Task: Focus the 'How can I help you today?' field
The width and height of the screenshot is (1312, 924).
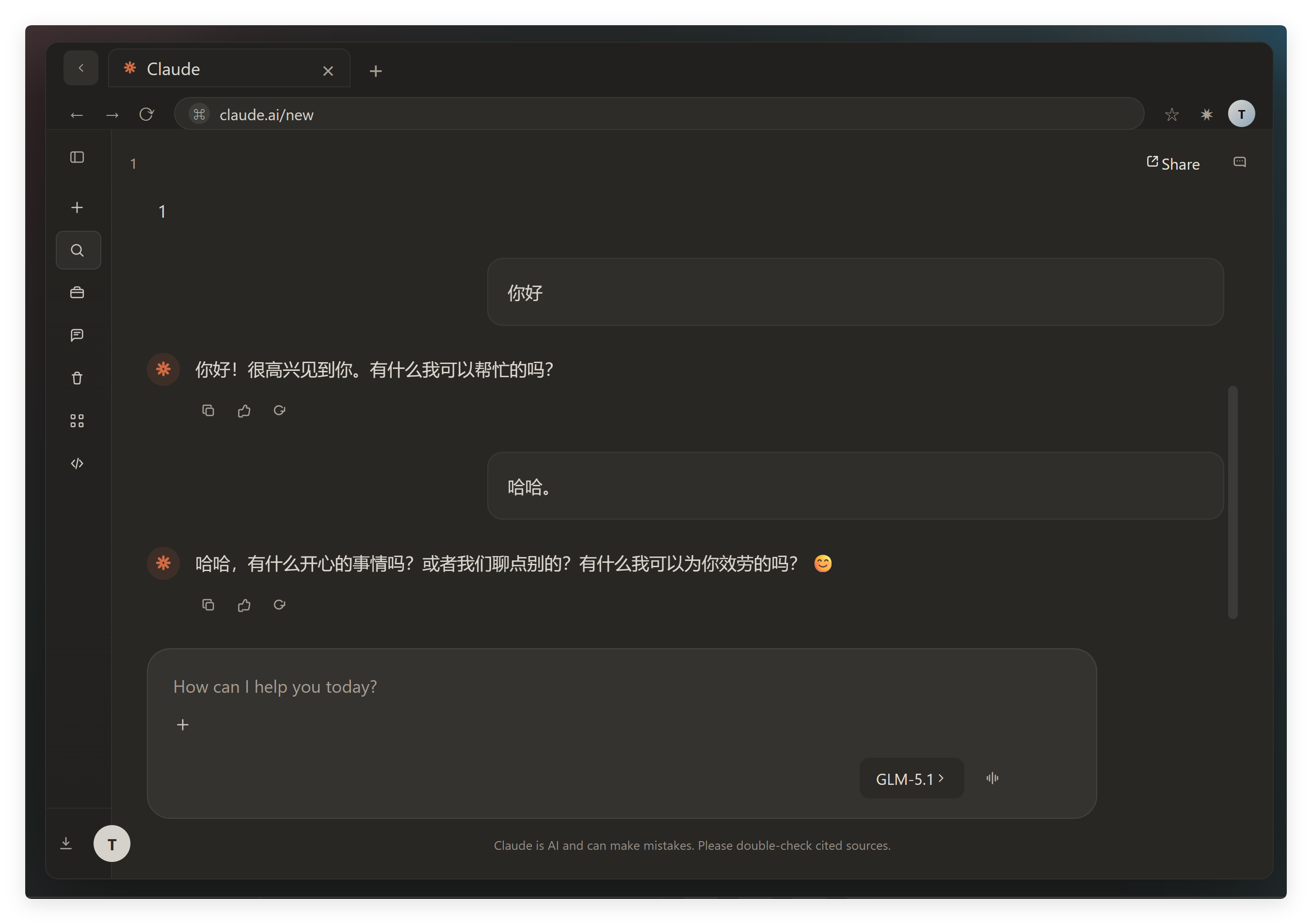Action: [x=622, y=686]
